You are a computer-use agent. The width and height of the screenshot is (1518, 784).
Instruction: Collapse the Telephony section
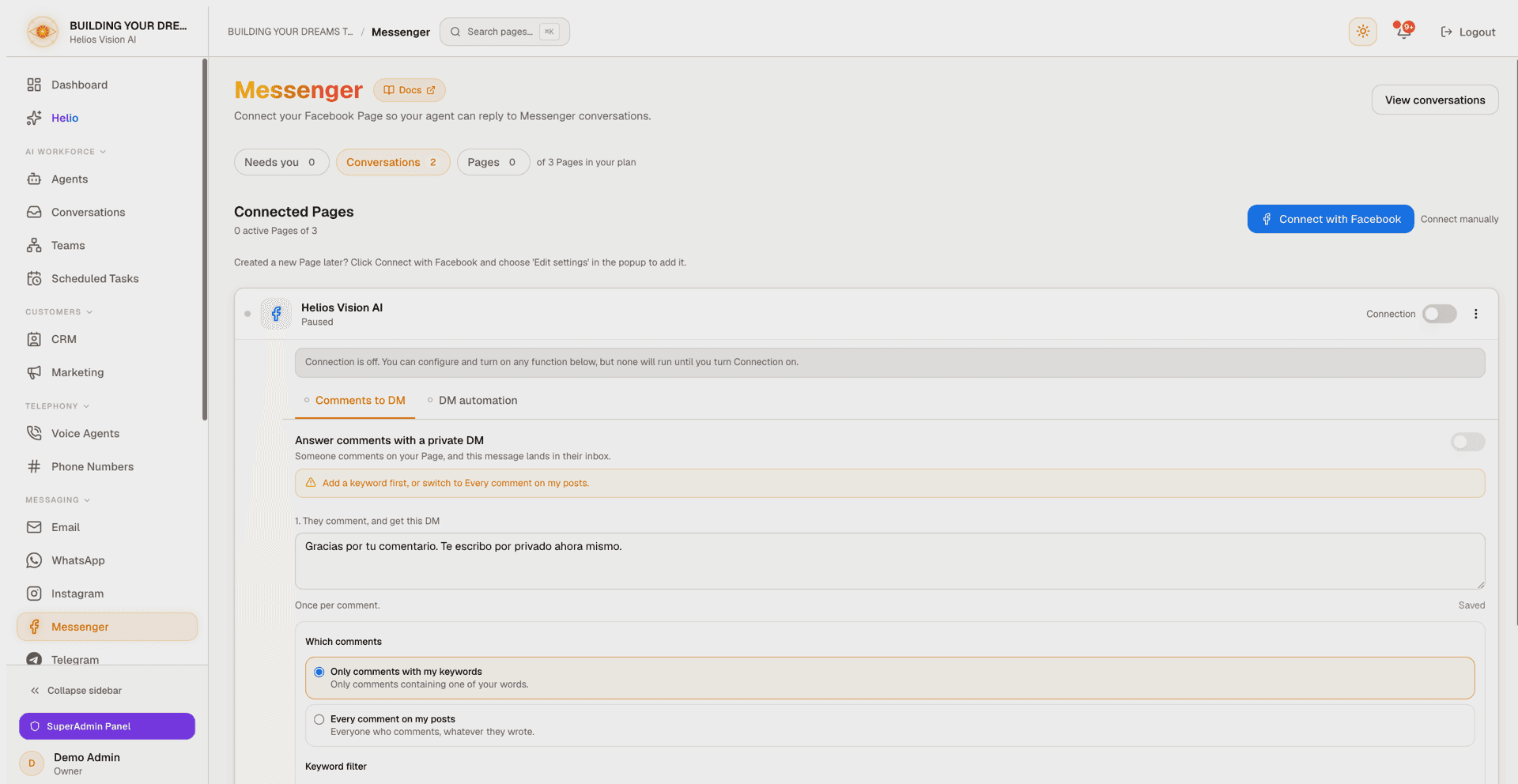click(x=58, y=406)
